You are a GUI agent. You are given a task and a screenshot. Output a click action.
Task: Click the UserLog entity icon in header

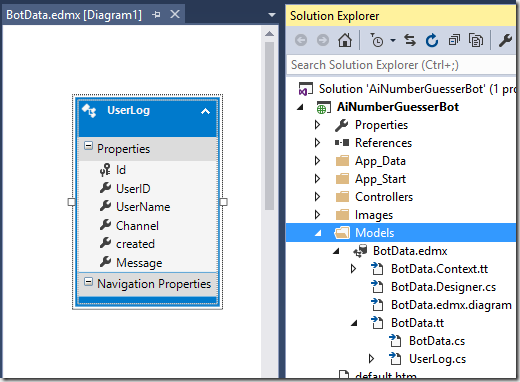(89, 111)
